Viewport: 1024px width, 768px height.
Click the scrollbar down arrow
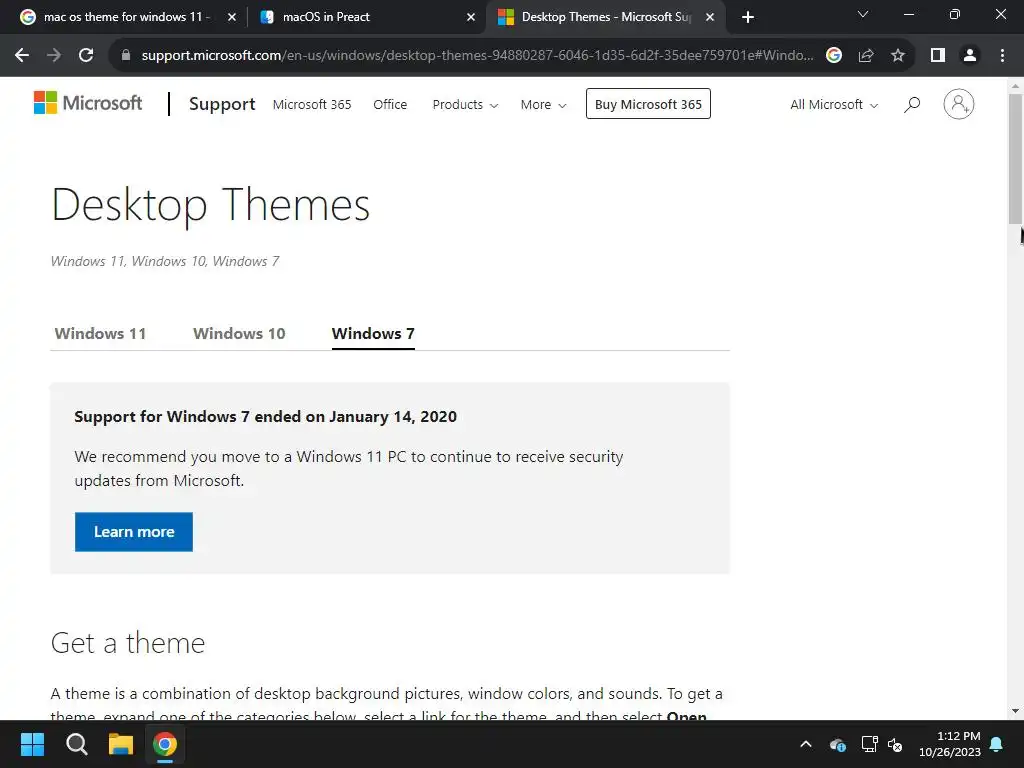[1016, 711]
